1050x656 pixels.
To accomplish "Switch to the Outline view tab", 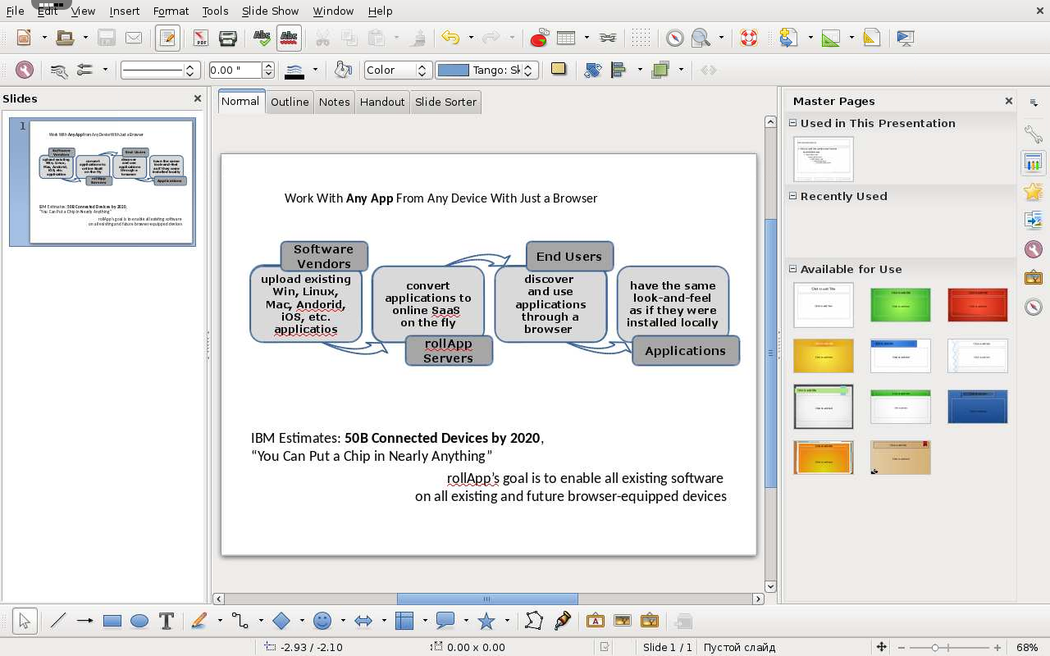I will 289,102.
